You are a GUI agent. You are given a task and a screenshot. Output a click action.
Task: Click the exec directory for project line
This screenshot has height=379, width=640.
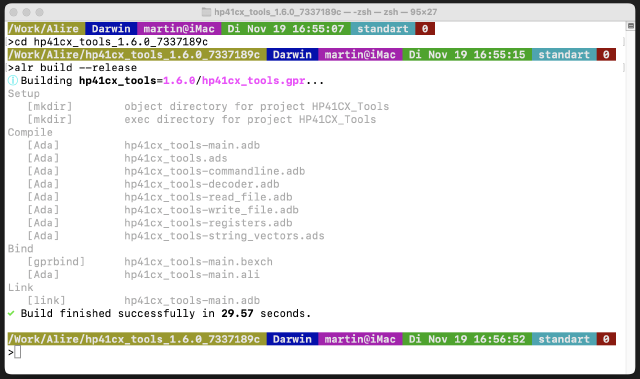coord(250,120)
